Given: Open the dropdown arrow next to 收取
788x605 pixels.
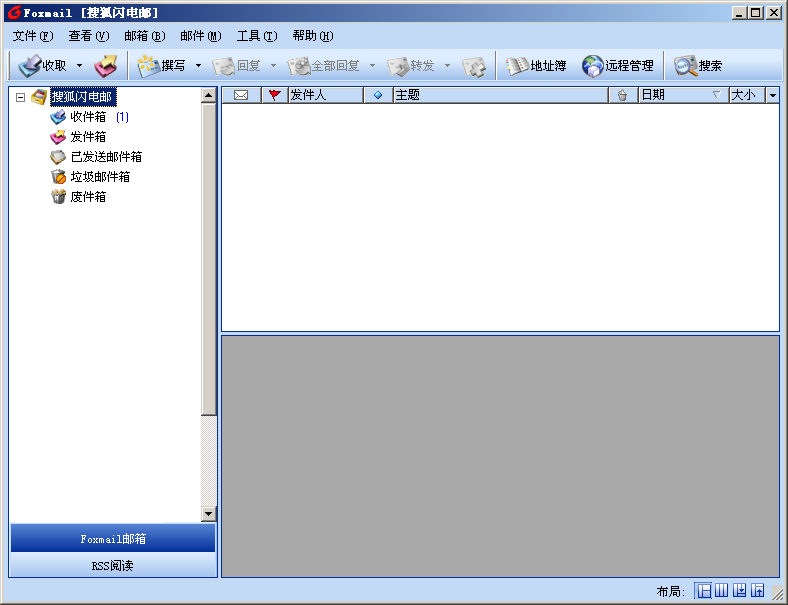Looking at the screenshot, I should 80,66.
